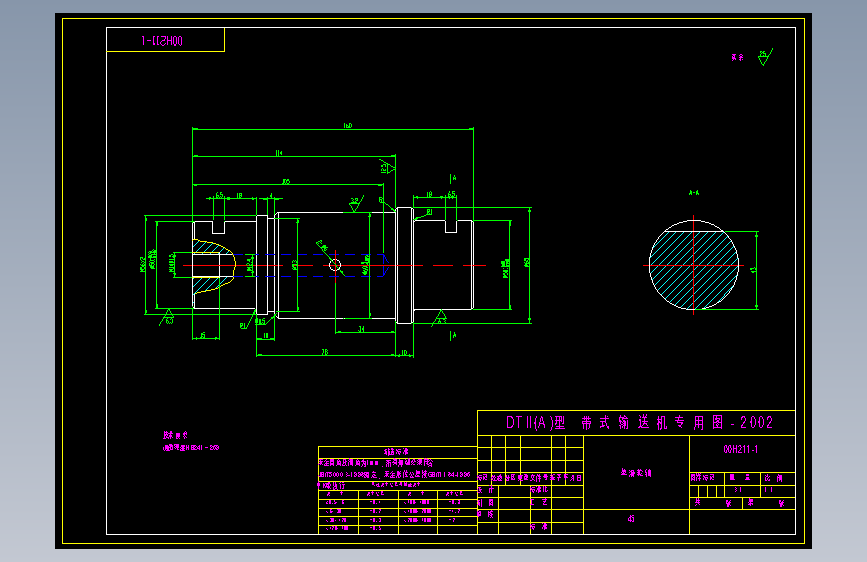
Task: Click the general roughness symbol beside "其余"
Action: pyautogui.click(x=765, y=56)
